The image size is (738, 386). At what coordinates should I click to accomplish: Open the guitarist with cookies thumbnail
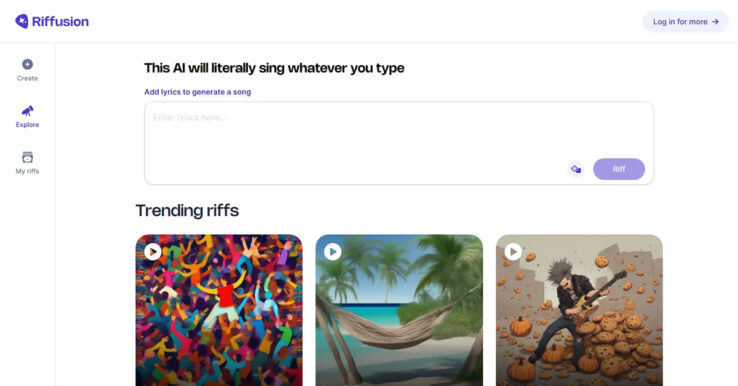pyautogui.click(x=579, y=310)
